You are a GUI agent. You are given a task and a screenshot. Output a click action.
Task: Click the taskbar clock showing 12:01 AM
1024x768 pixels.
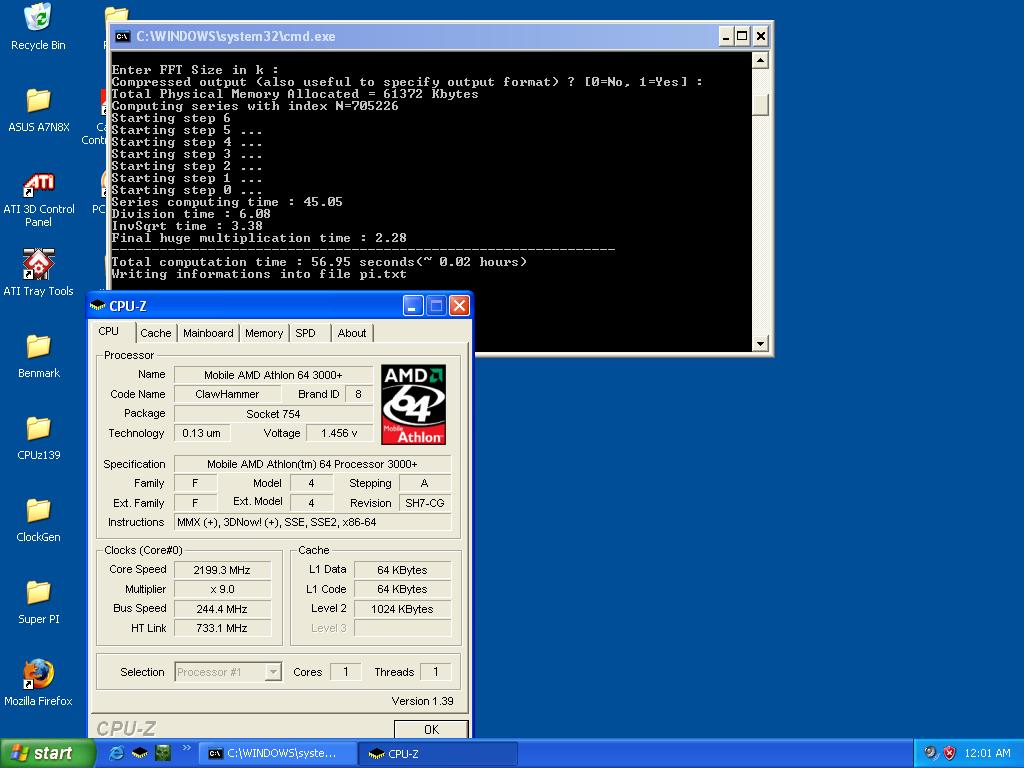click(987, 753)
